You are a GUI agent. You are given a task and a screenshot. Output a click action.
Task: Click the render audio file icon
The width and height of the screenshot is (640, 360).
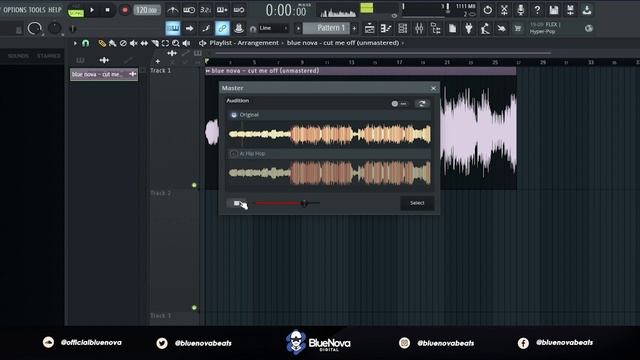click(570, 10)
